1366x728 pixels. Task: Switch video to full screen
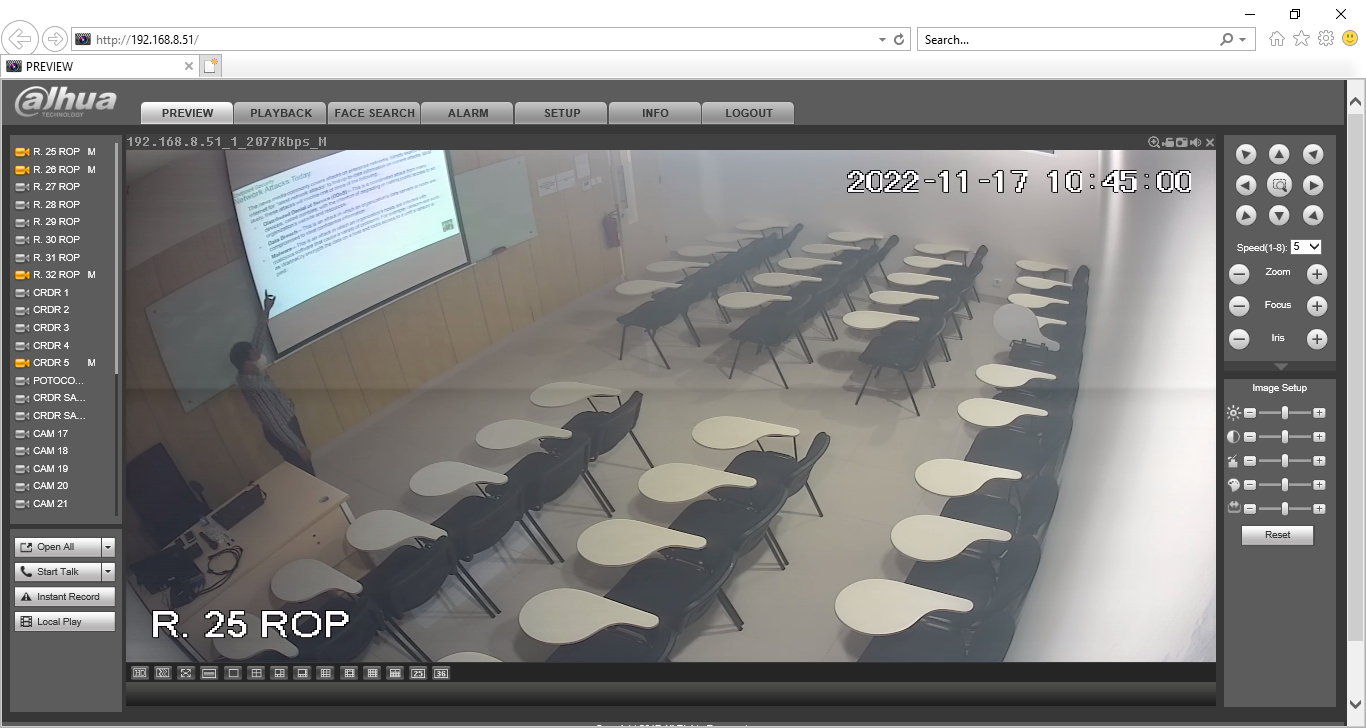pos(186,673)
